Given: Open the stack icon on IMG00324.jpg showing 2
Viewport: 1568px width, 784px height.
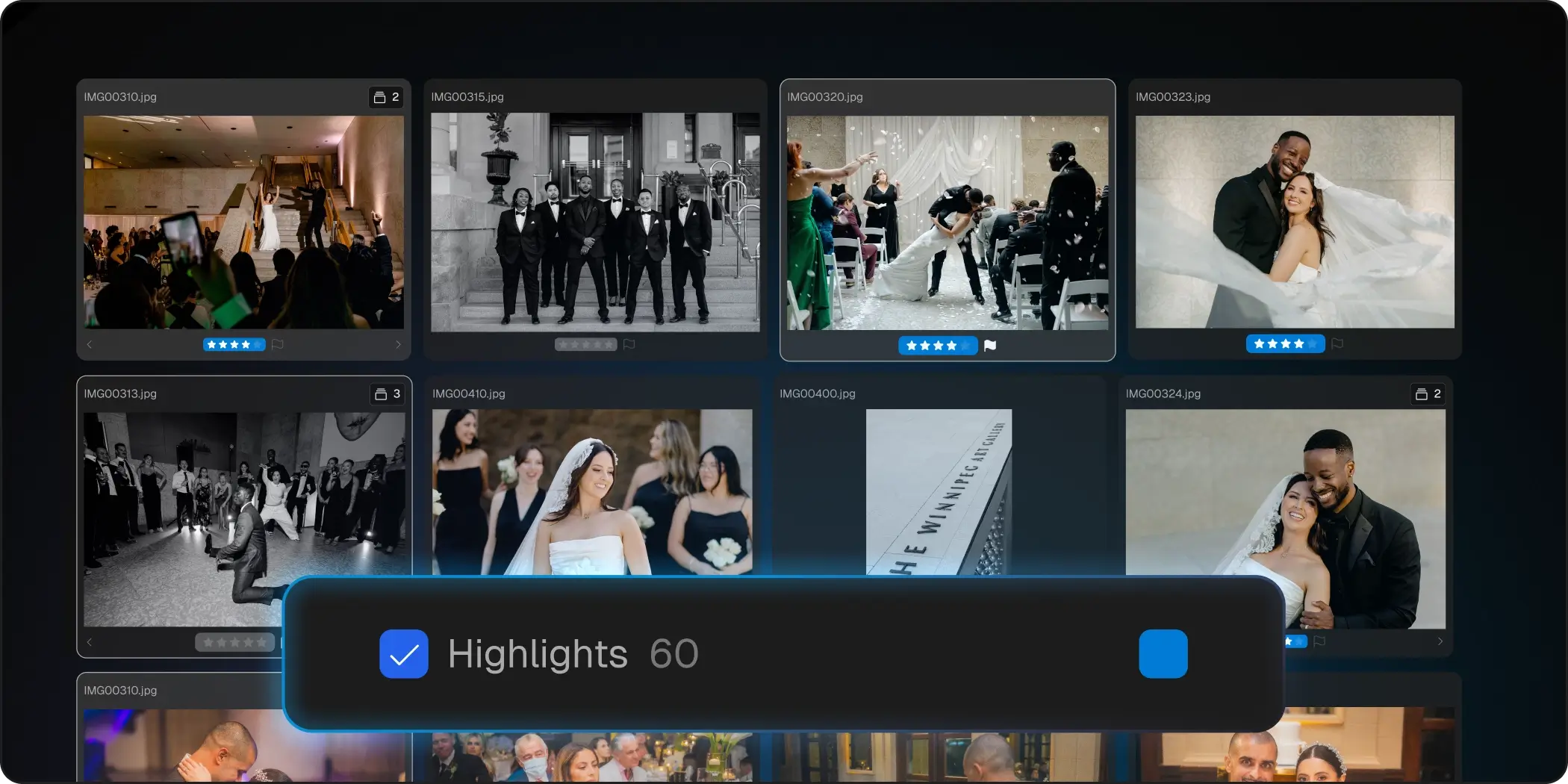Looking at the screenshot, I should coord(1428,393).
